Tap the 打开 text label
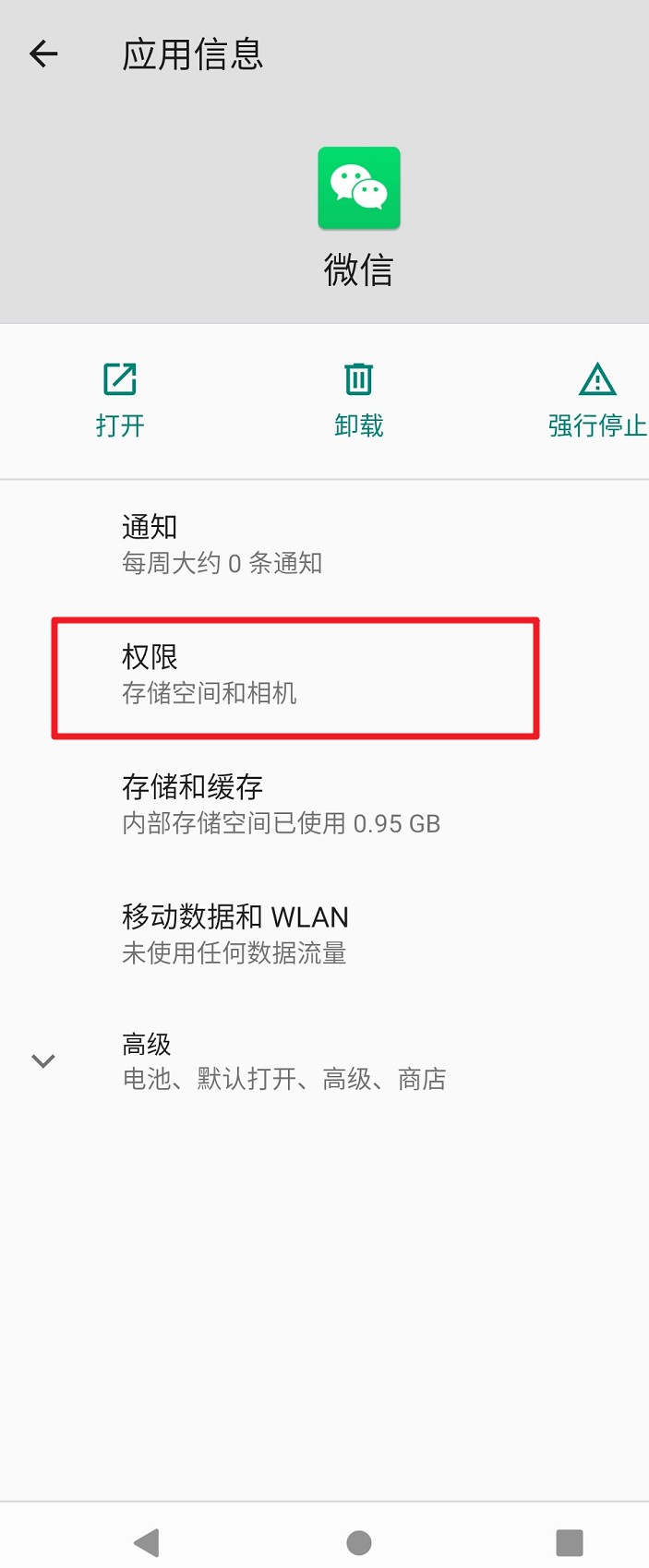Screen dimensions: 649x1568 pos(120,425)
